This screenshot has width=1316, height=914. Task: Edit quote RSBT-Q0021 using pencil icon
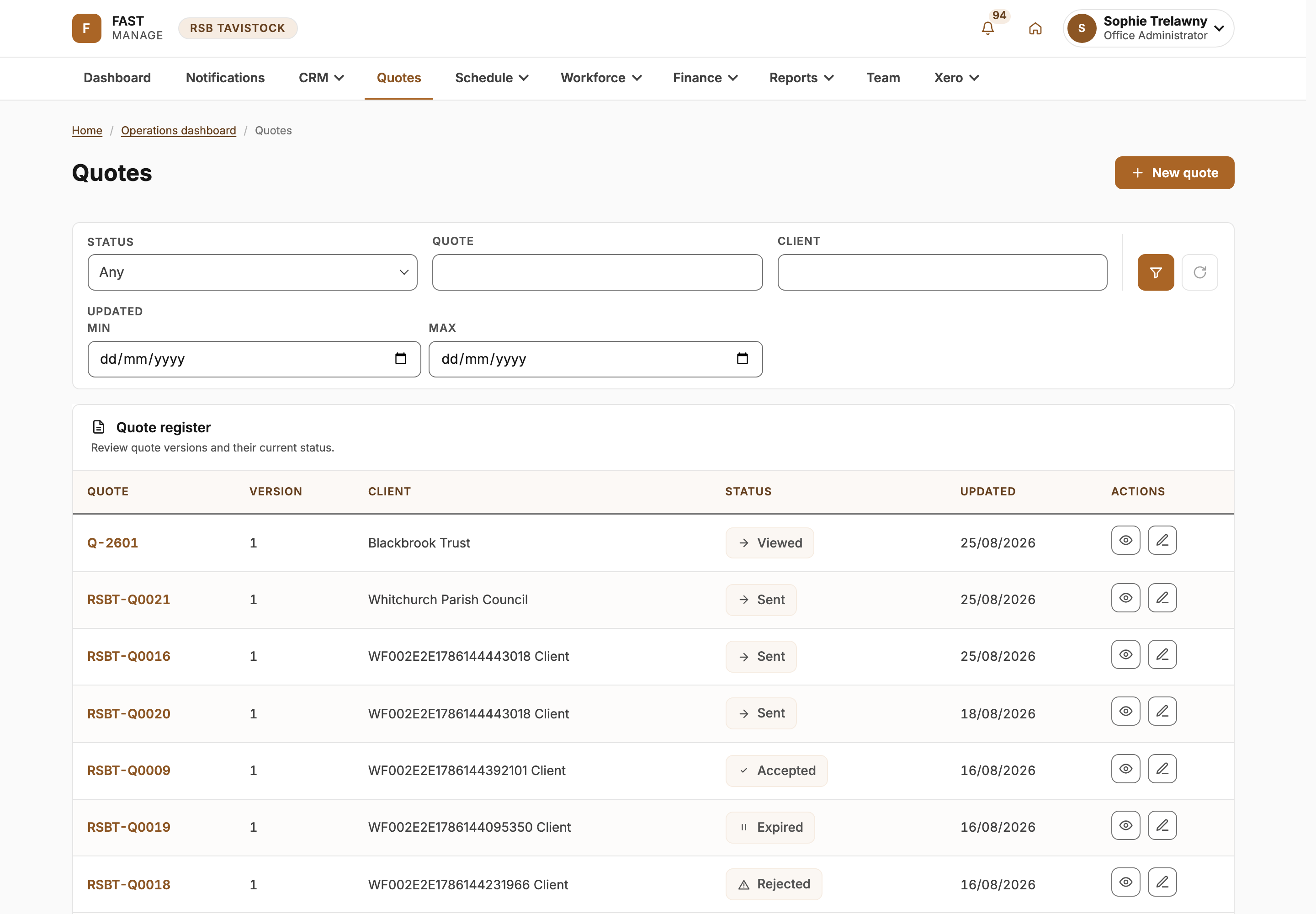1162,598
